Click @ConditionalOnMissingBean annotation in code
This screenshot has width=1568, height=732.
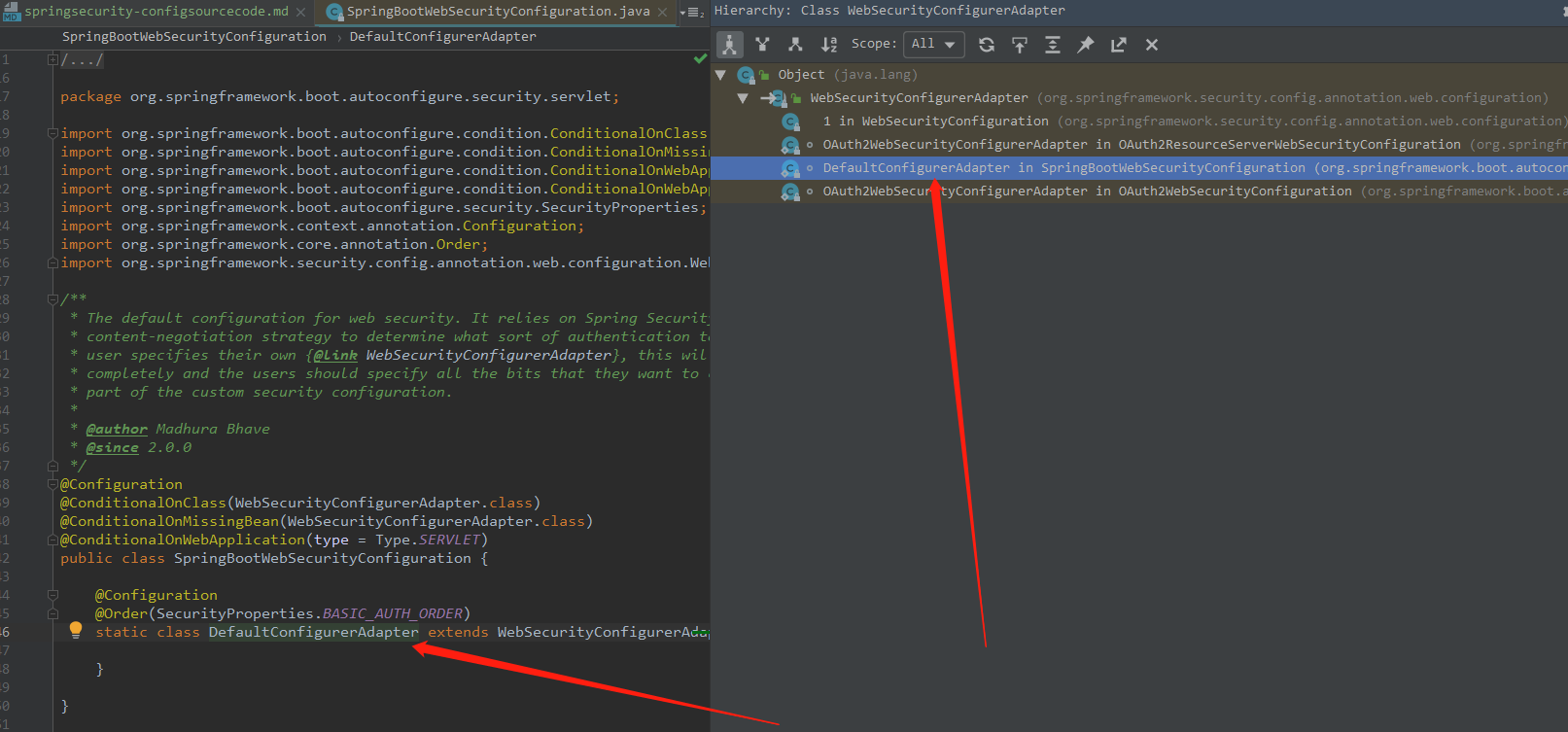point(170,522)
